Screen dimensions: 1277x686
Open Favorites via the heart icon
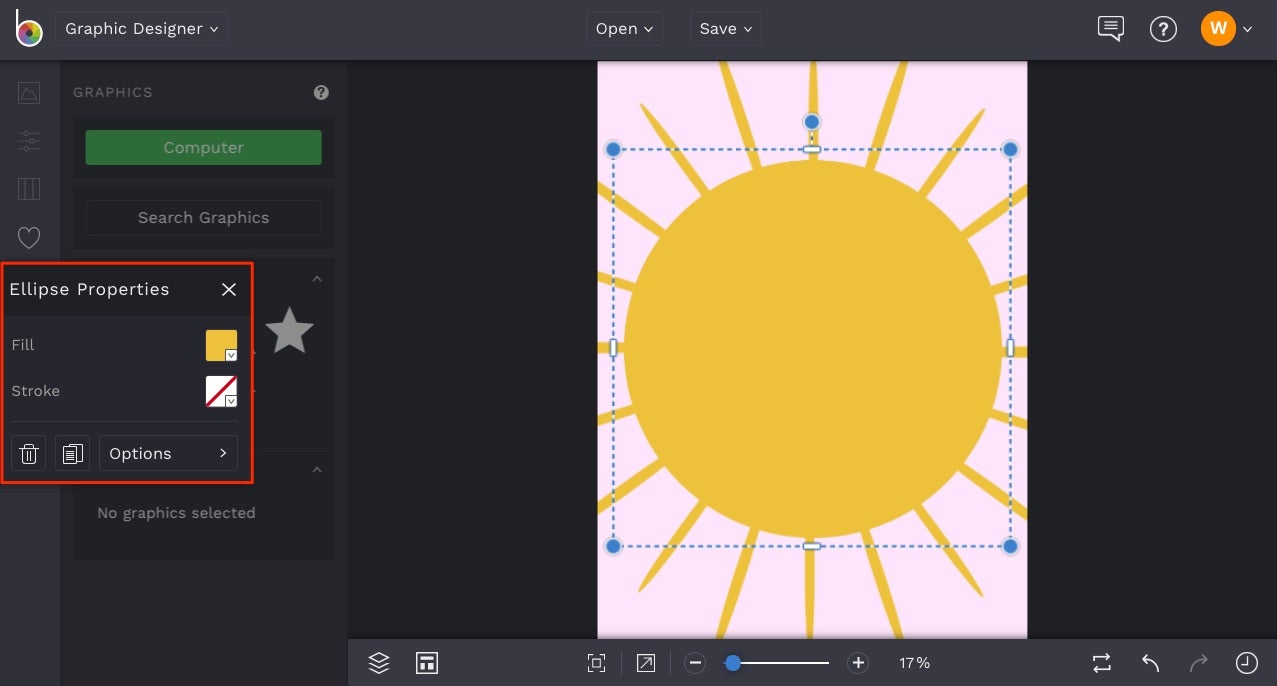[x=28, y=237]
